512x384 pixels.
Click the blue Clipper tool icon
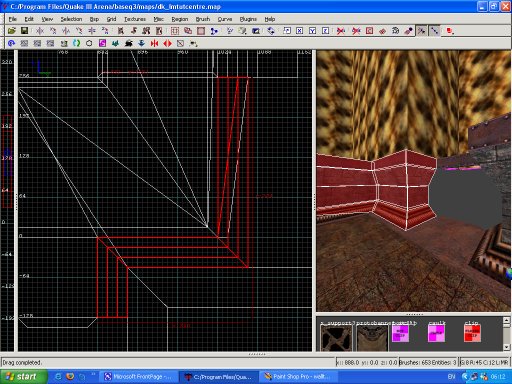[x=214, y=31]
